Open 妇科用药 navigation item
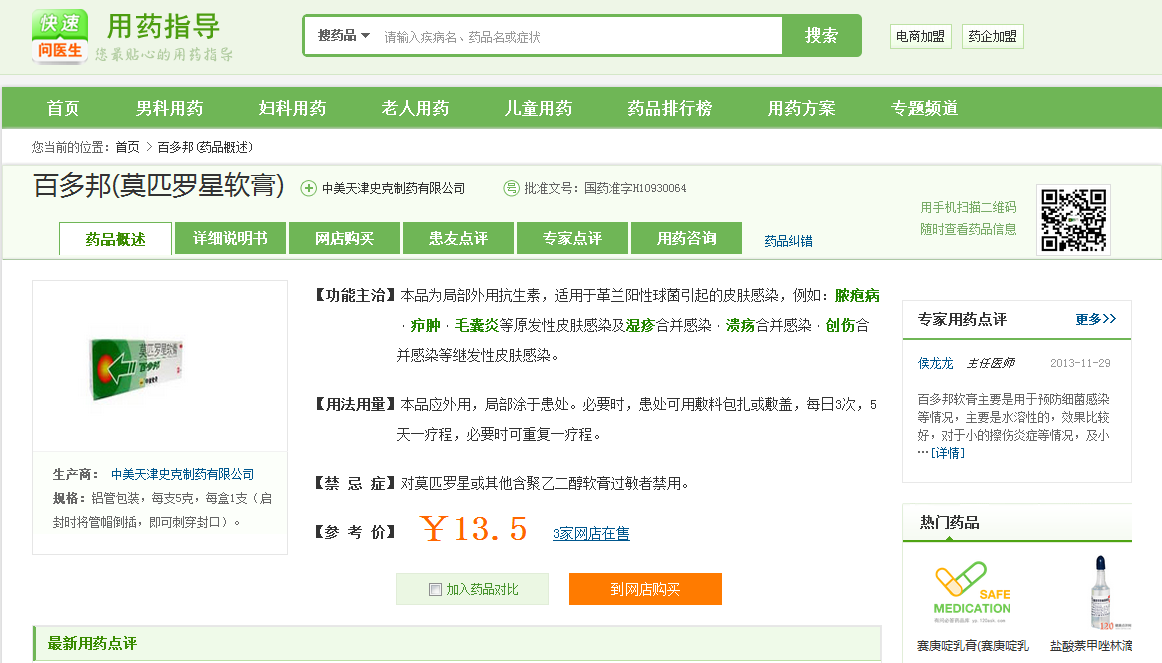 292,108
